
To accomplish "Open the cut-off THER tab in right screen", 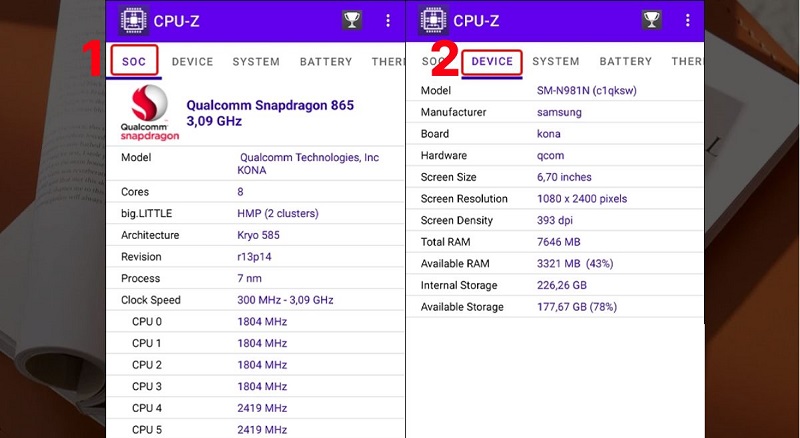I will pyautogui.click(x=687, y=61).
